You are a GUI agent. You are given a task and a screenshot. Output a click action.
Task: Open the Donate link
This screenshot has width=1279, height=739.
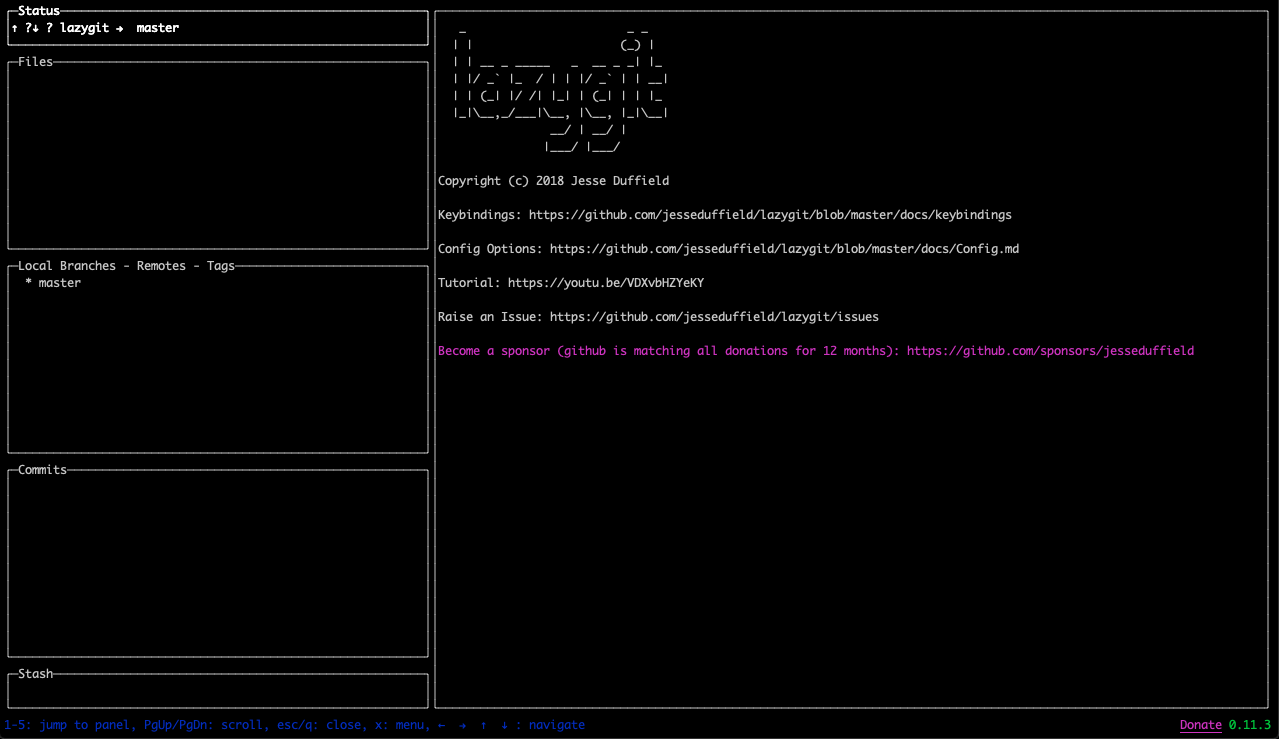(x=1200, y=724)
